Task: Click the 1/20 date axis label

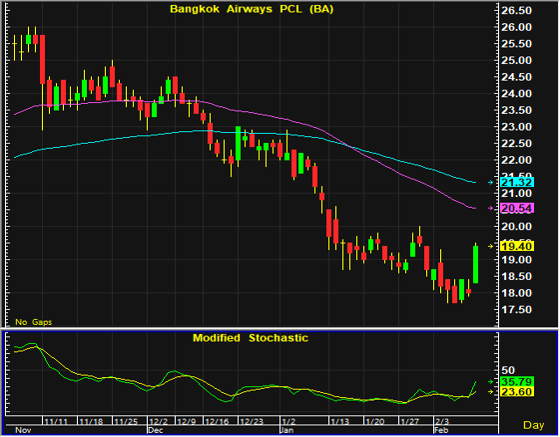Action: (375, 422)
